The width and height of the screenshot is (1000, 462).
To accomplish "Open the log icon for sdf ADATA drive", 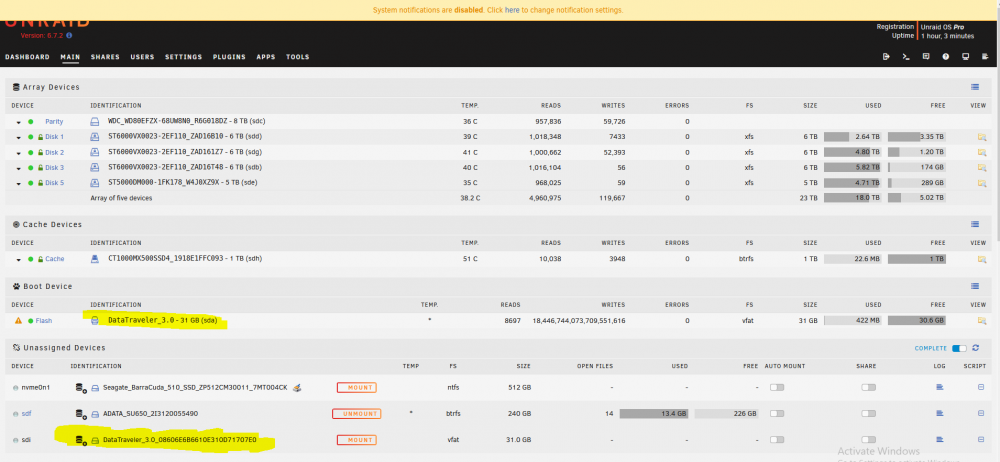I will 939,414.
